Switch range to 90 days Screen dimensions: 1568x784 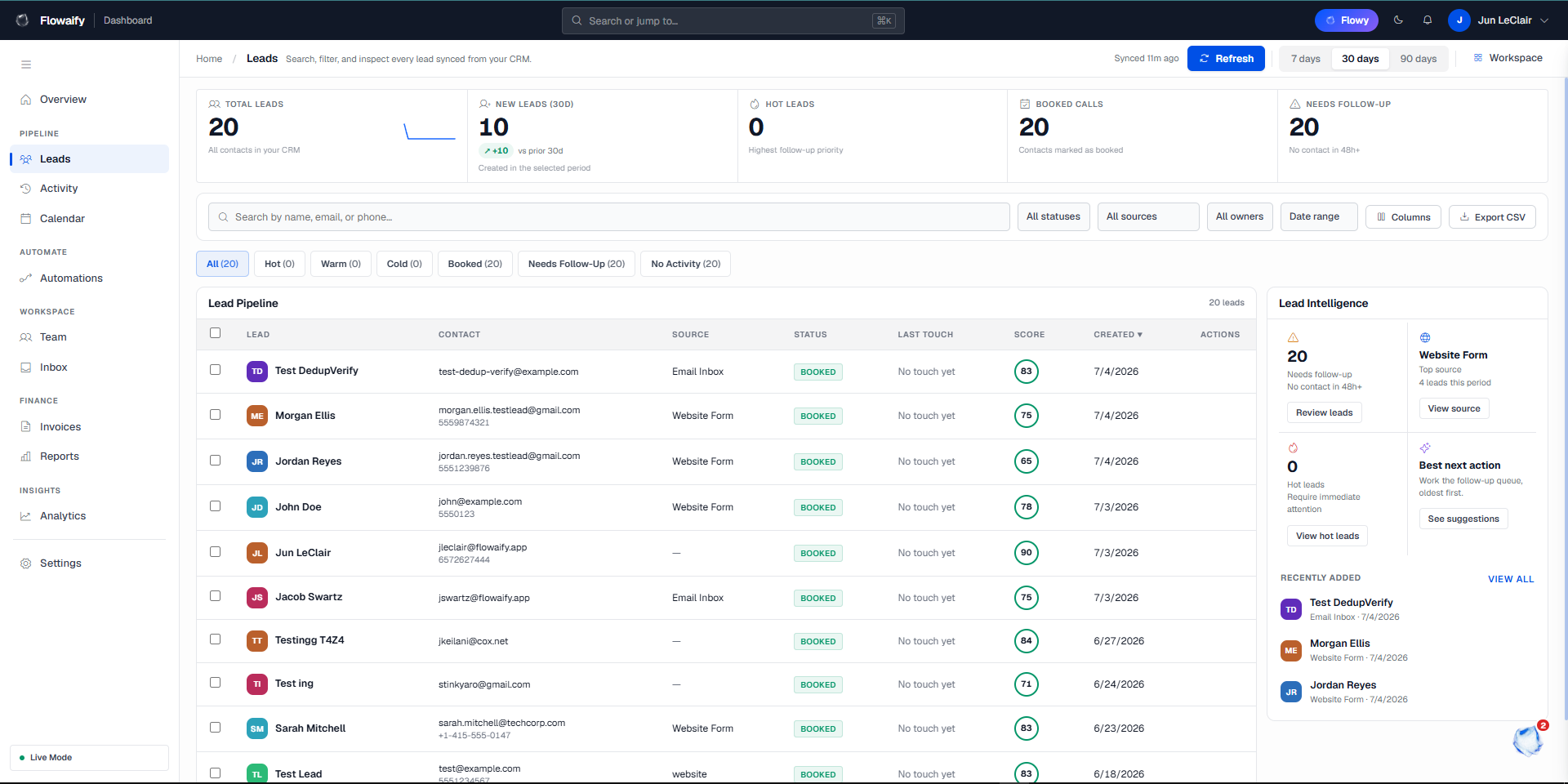[1419, 59]
